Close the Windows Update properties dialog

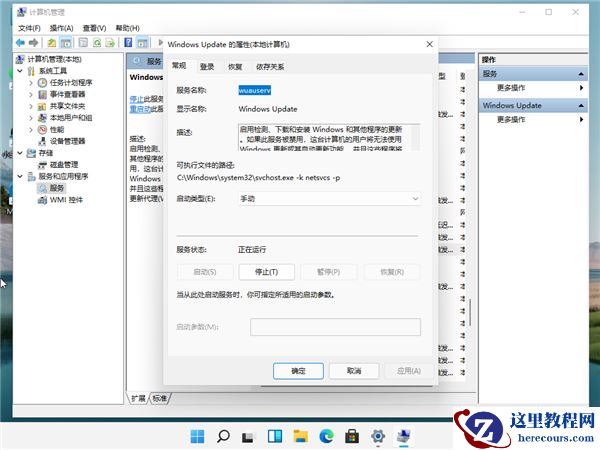pos(429,44)
